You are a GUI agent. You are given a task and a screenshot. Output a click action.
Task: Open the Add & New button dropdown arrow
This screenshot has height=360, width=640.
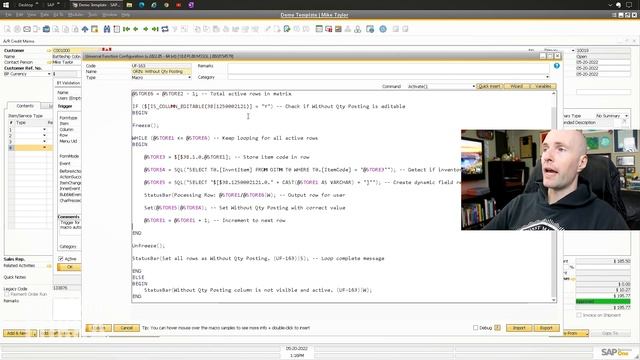tap(34, 333)
